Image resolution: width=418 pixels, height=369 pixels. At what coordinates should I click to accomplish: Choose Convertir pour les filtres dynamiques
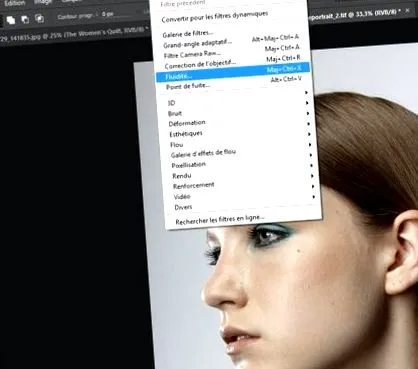pos(215,17)
